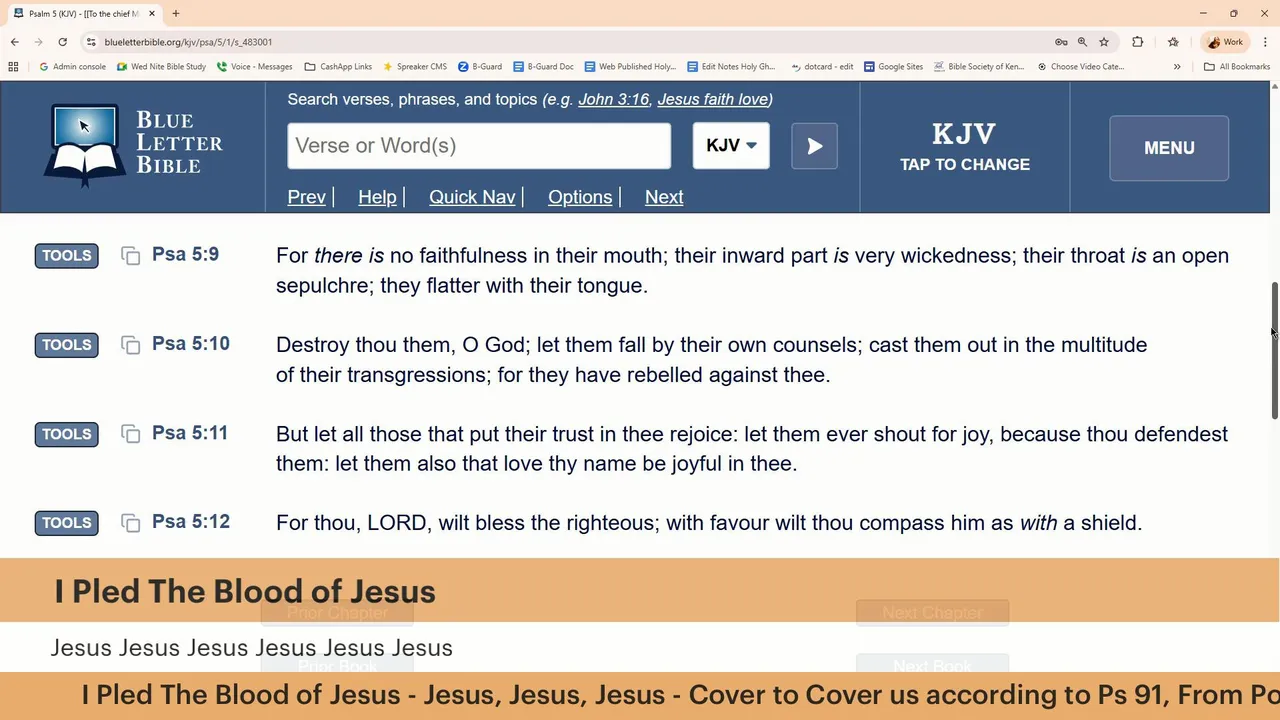The width and height of the screenshot is (1280, 720).
Task: Play audio with the triangle play button
Action: click(814, 146)
